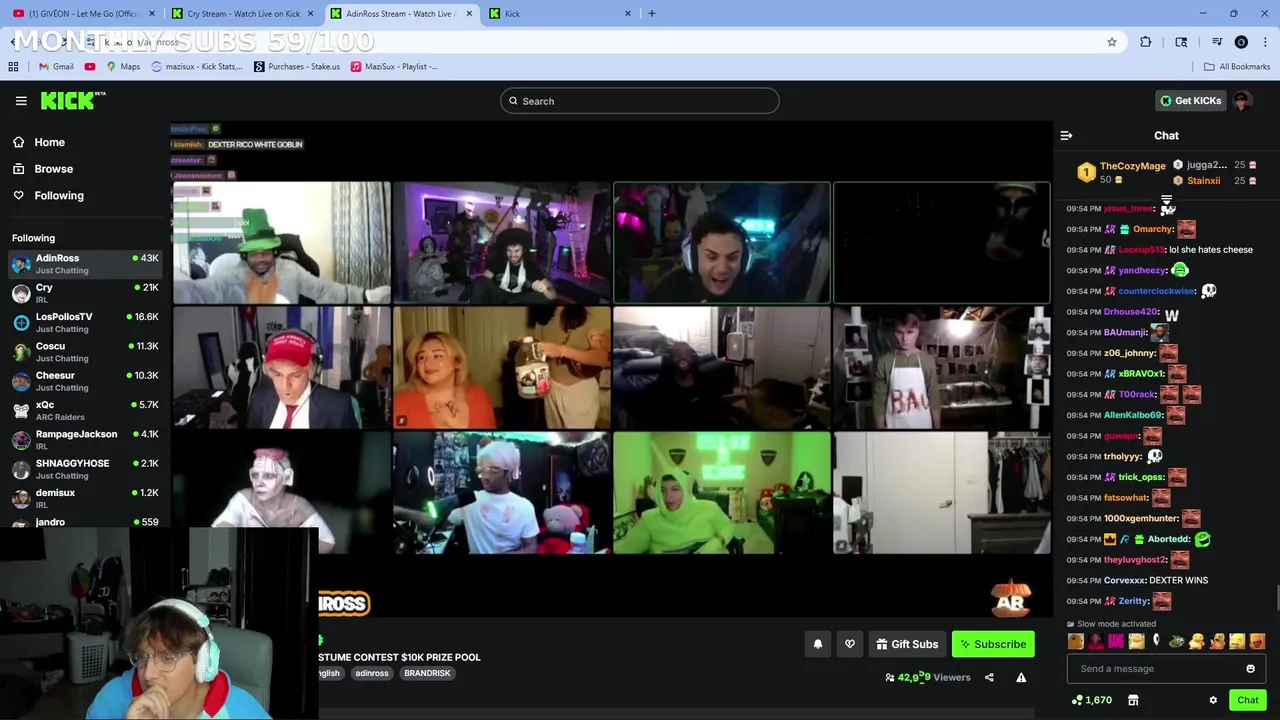Click the green Chat send button

coord(1247,700)
